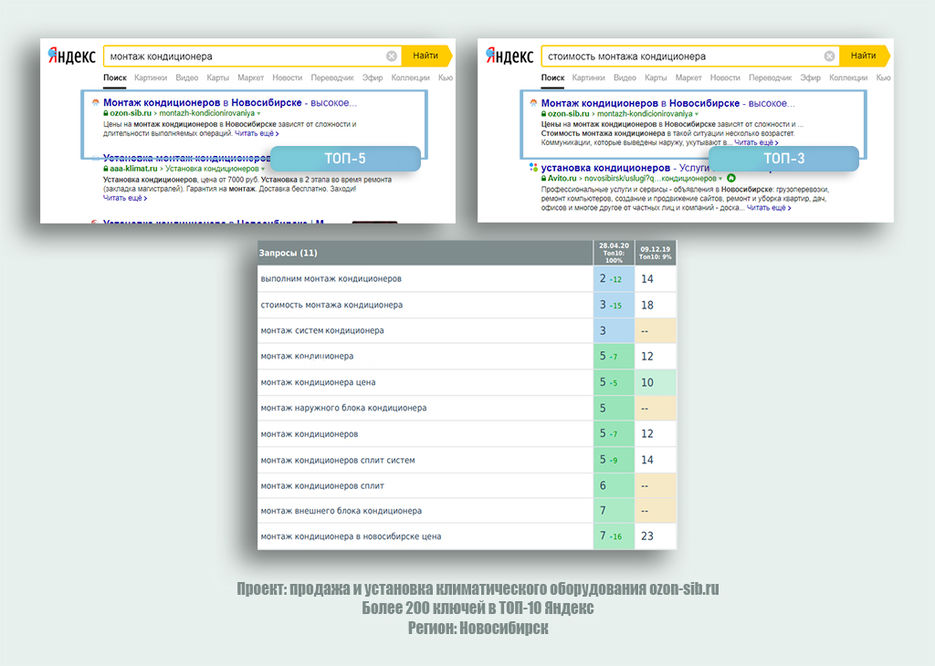Click 'Читать ещё' under ozon-sib 'монтаж кондиционера' result
935x666 pixels.
pyautogui.click(x=256, y=134)
